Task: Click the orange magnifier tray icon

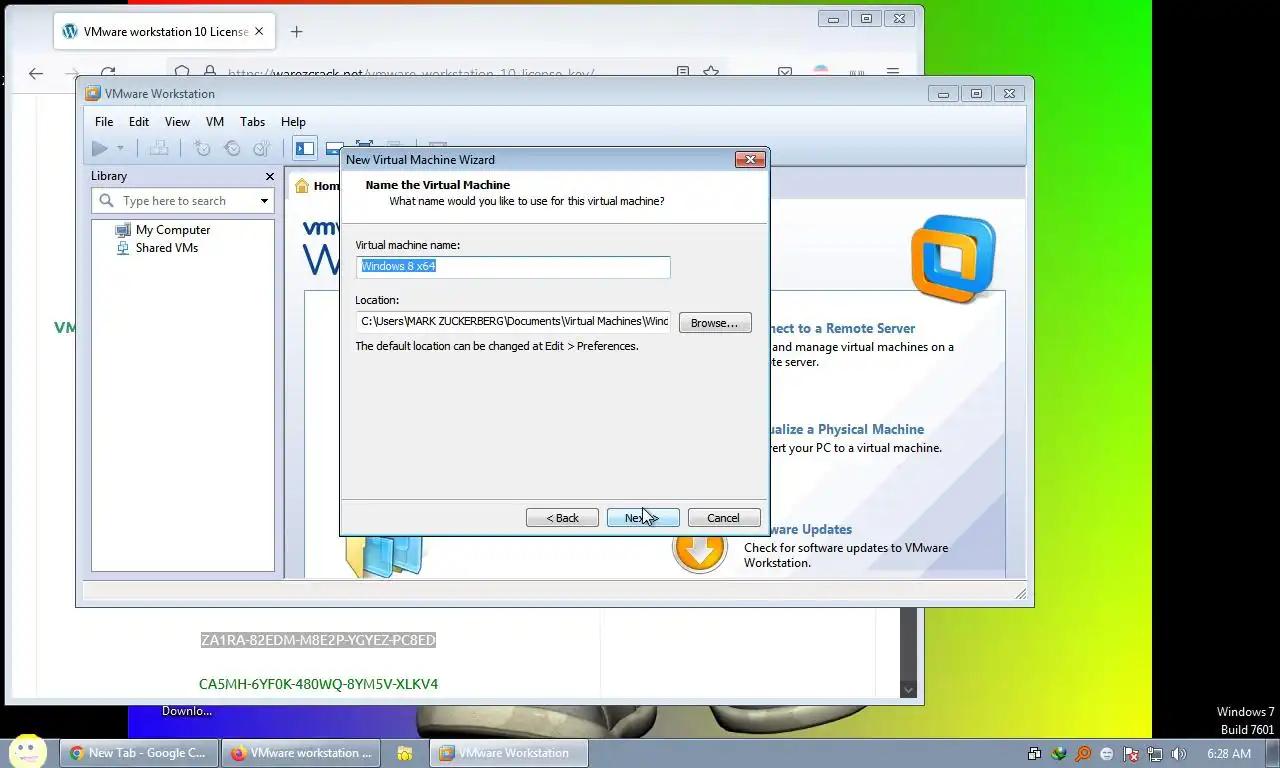Action: [x=1083, y=754]
